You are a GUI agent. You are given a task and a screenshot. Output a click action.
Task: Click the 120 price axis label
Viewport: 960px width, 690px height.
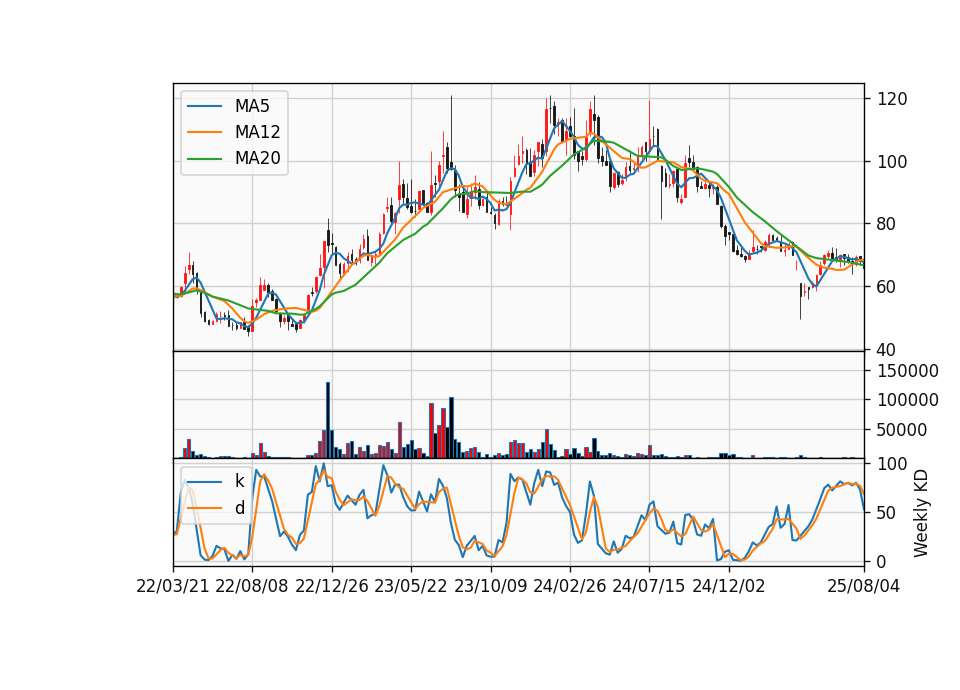(x=892, y=99)
